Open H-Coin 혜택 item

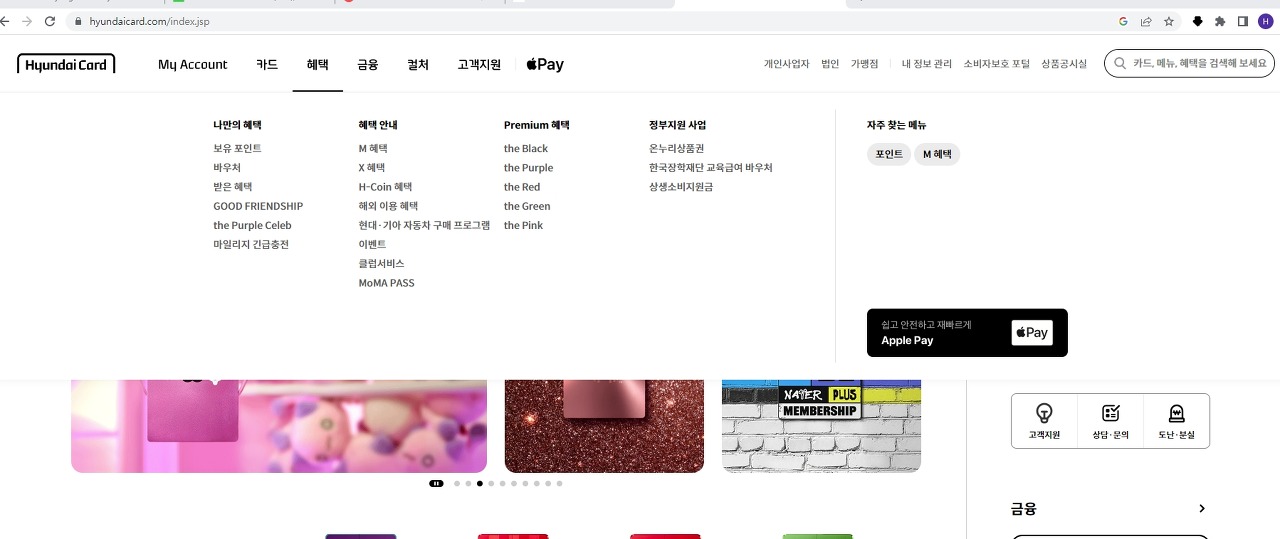385,187
